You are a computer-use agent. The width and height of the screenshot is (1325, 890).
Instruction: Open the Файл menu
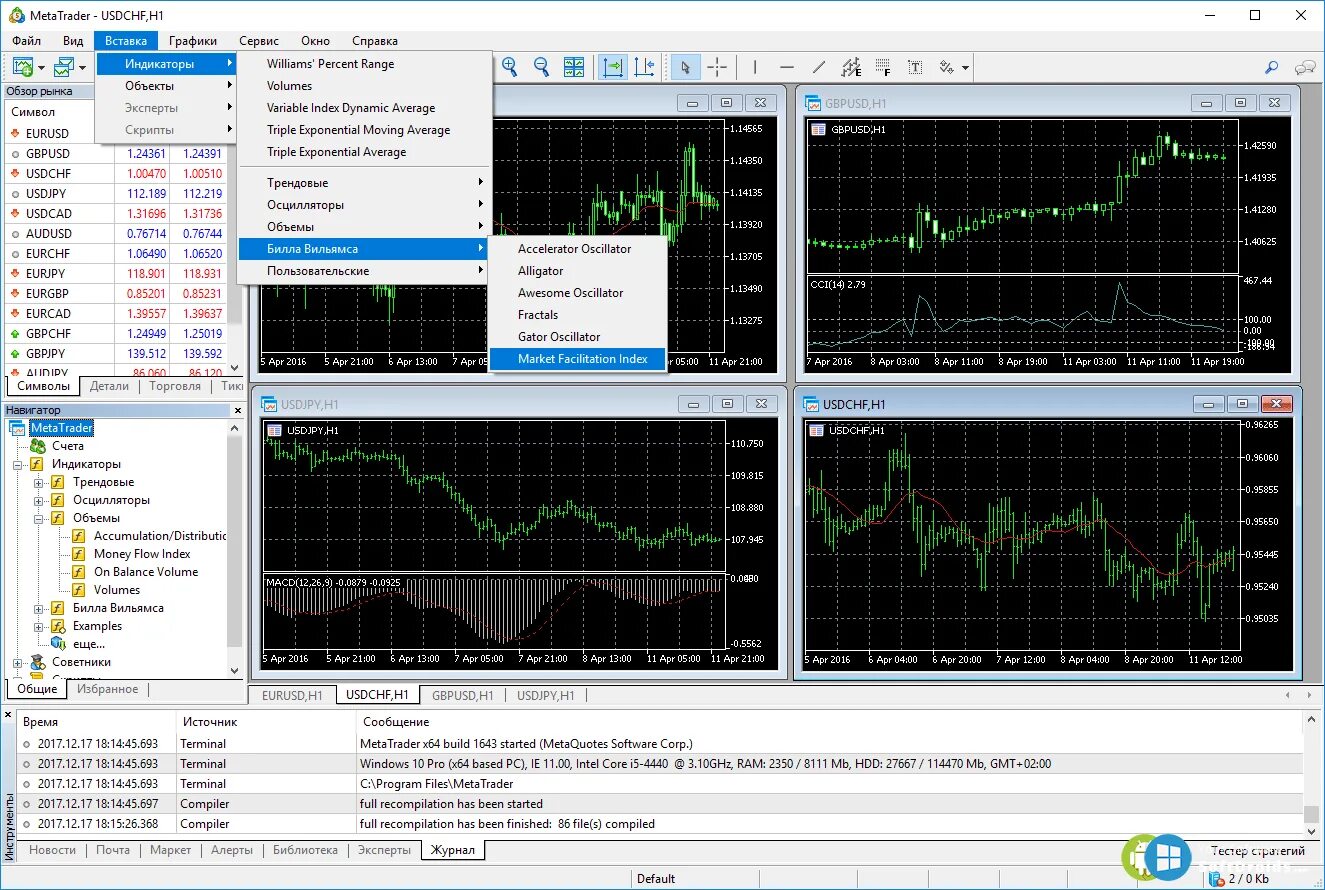pos(27,41)
